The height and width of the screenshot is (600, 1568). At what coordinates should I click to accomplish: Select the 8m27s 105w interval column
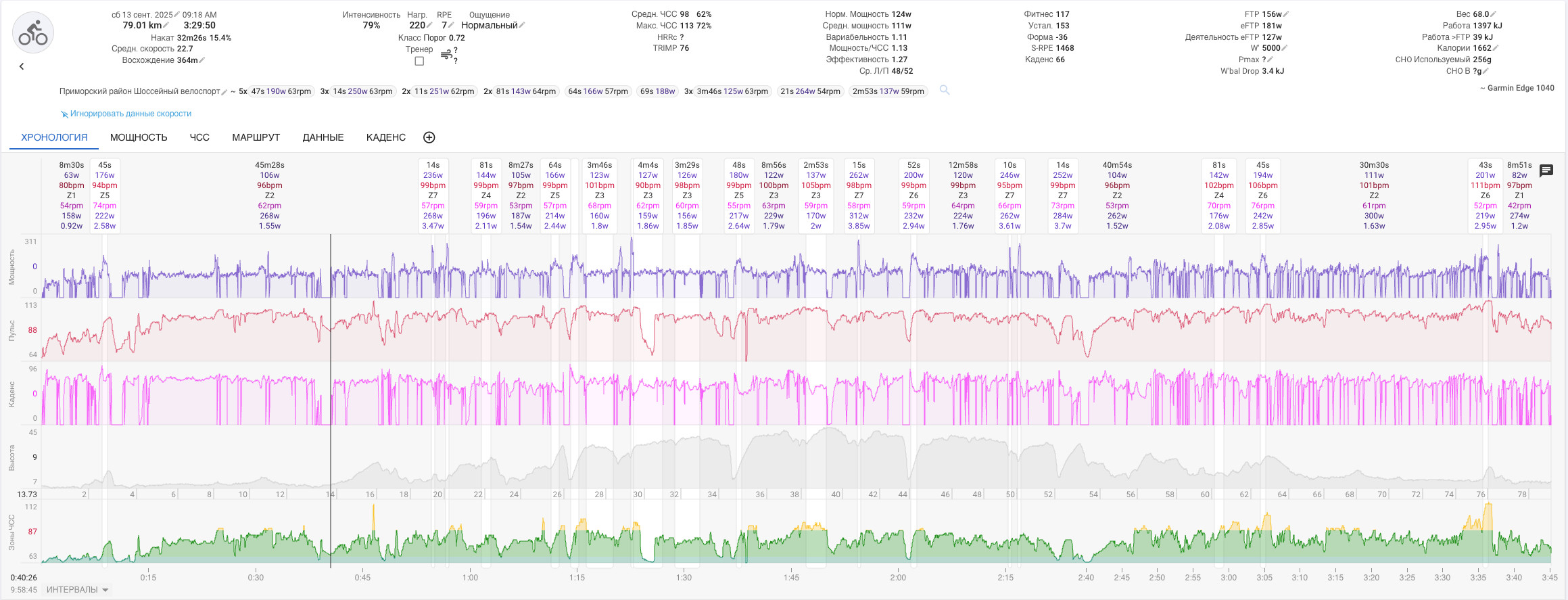(x=521, y=195)
